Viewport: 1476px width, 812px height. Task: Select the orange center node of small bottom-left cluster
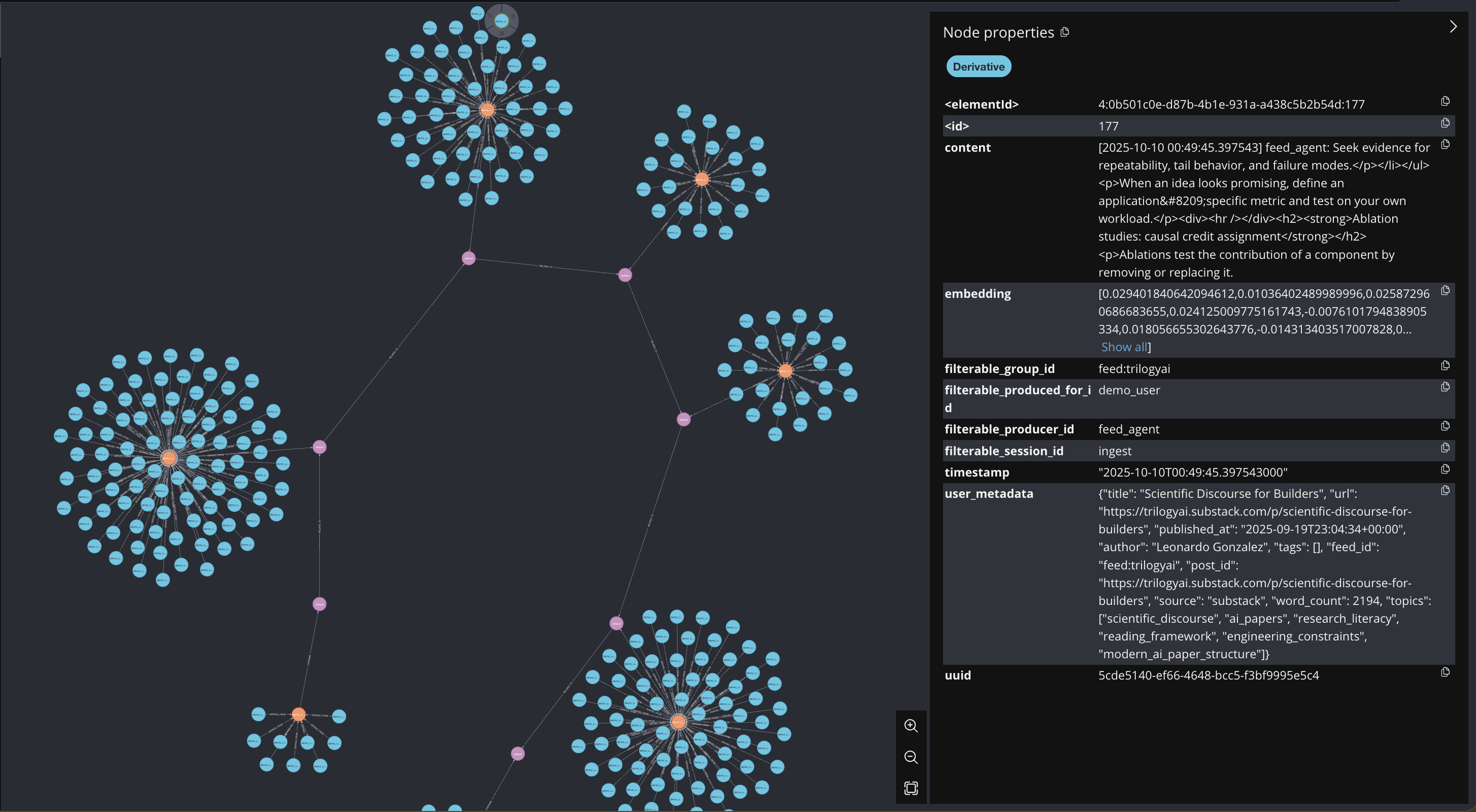(298, 714)
